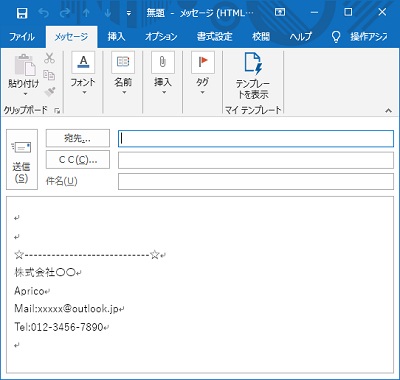
Task: Click the フォント font icon
Action: pyautogui.click(x=83, y=62)
